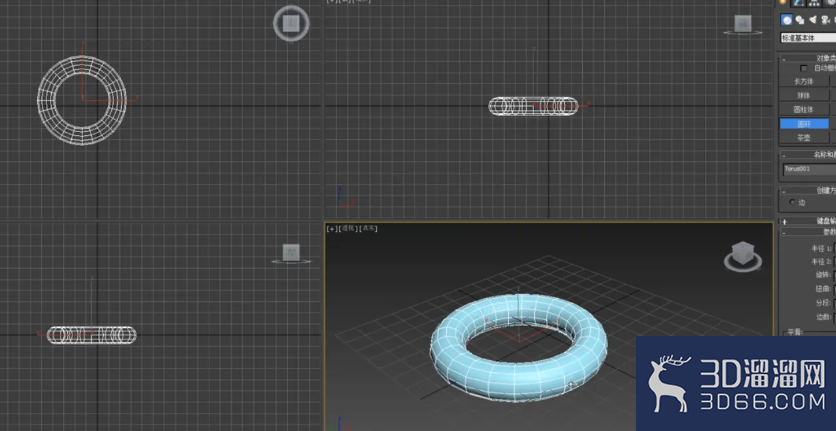
Task: Click the 分段 parameter label
Action: click(x=823, y=303)
